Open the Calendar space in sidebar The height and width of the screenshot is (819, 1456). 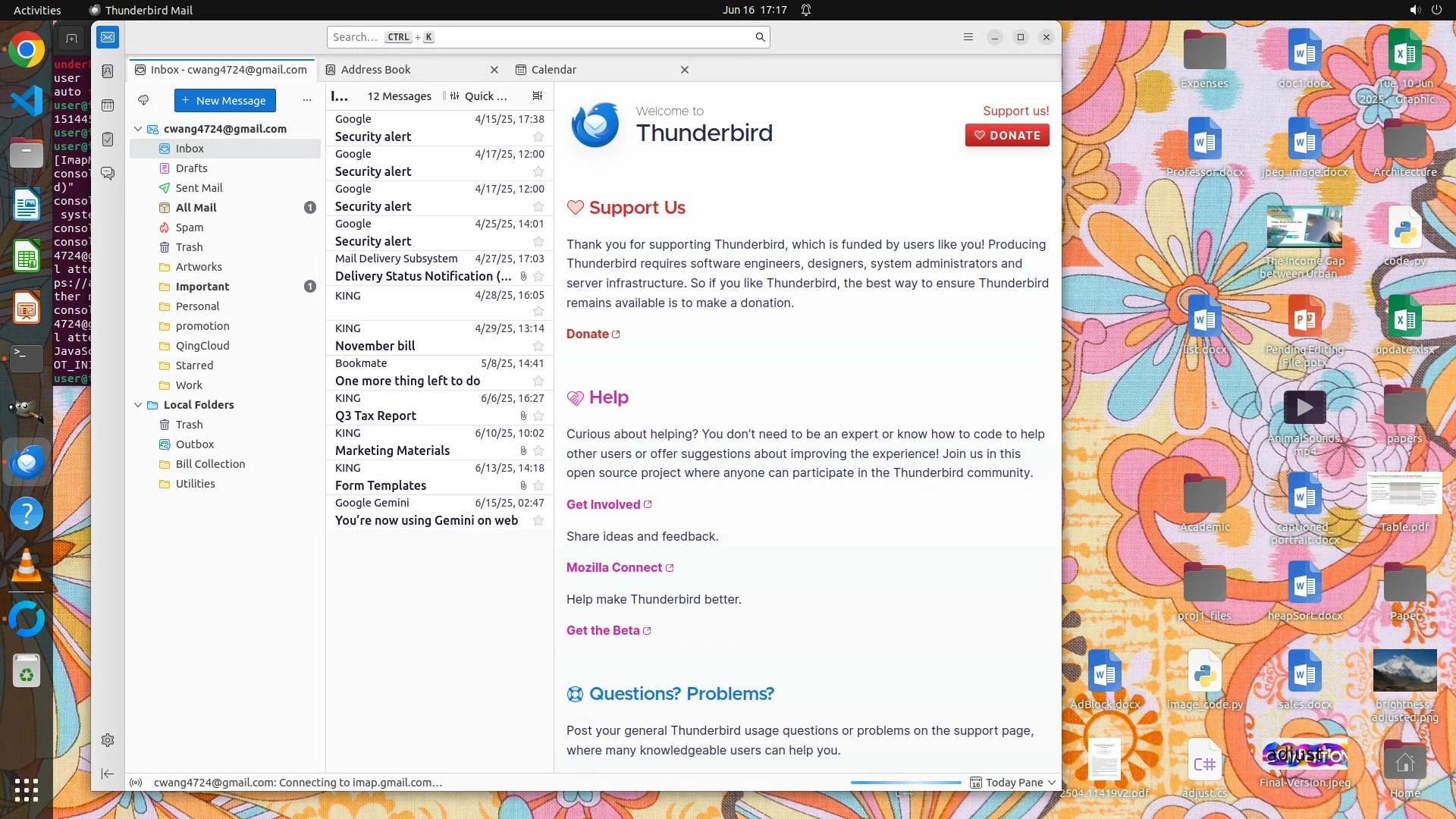pyautogui.click(x=108, y=105)
